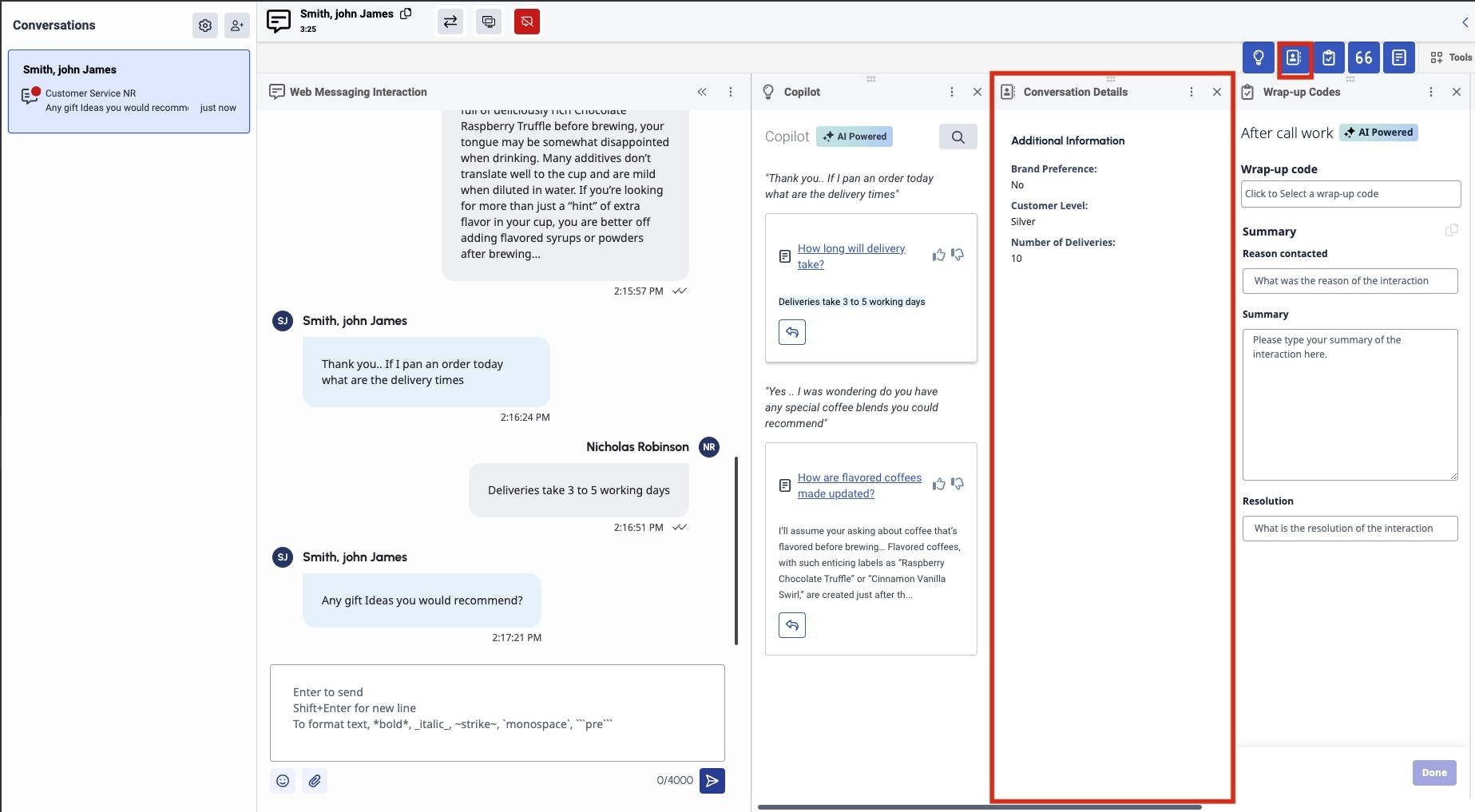Open the emoji picker
1475x812 pixels.
tap(283, 781)
